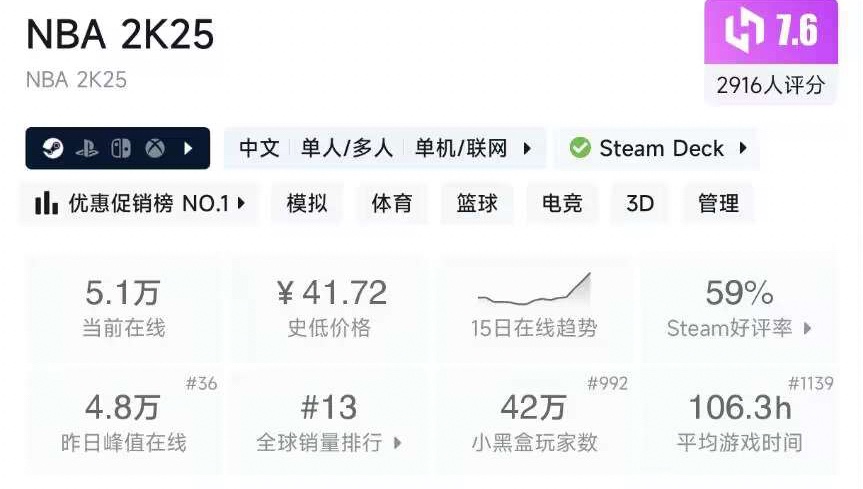Expand the platform list arrow
This screenshot has height=489, width=863.
[x=188, y=148]
